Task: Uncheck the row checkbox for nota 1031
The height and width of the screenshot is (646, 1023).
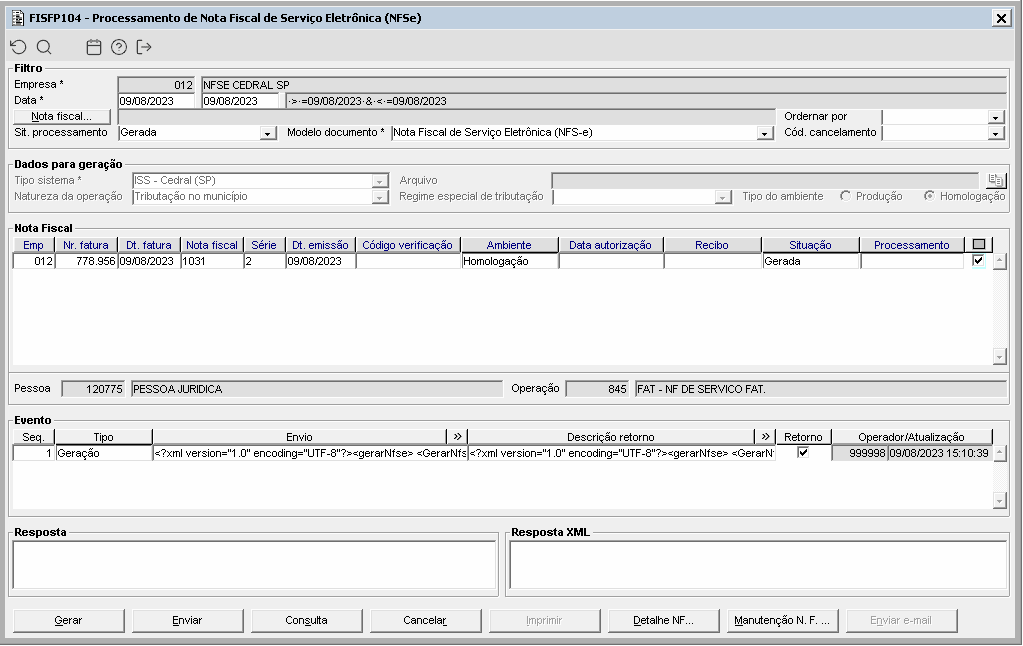Action: (978, 260)
